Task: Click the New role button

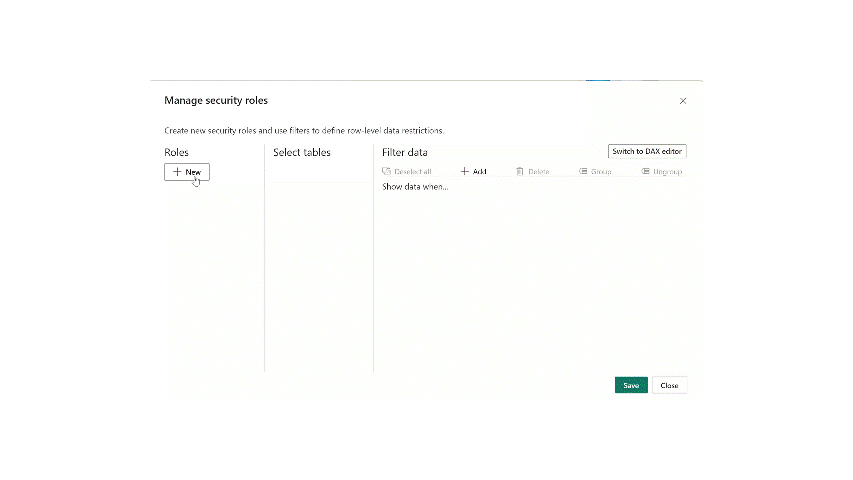Action: (x=187, y=172)
